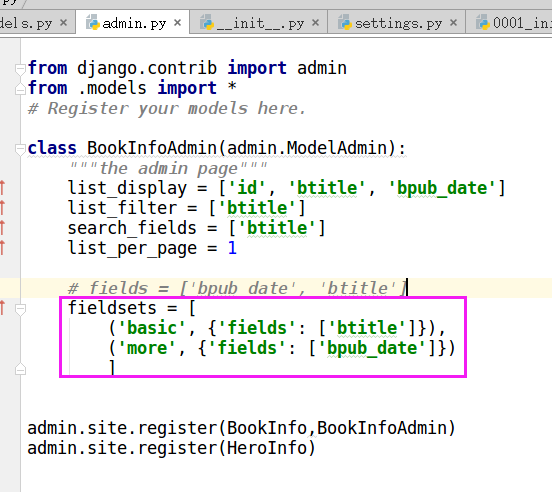The width and height of the screenshot is (552, 492).
Task: Click 'id' string in list_display
Action: (x=247, y=188)
